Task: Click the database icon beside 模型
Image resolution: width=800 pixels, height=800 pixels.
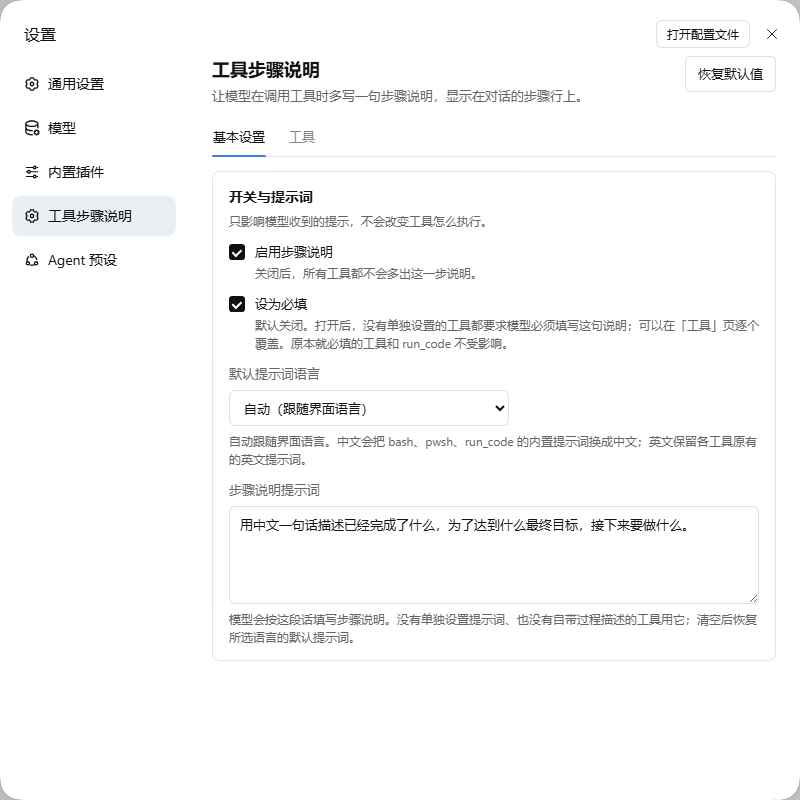Action: coord(32,128)
